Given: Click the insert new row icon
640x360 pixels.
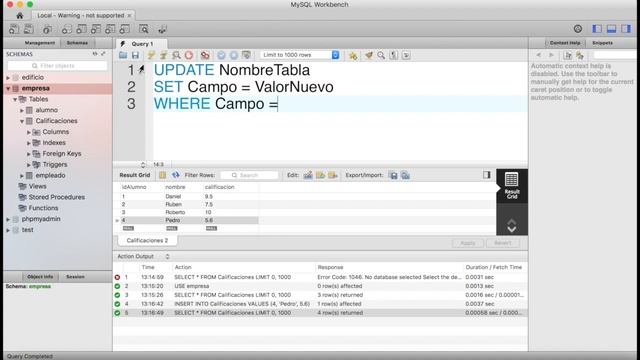Looking at the screenshot, I should click(320, 175).
